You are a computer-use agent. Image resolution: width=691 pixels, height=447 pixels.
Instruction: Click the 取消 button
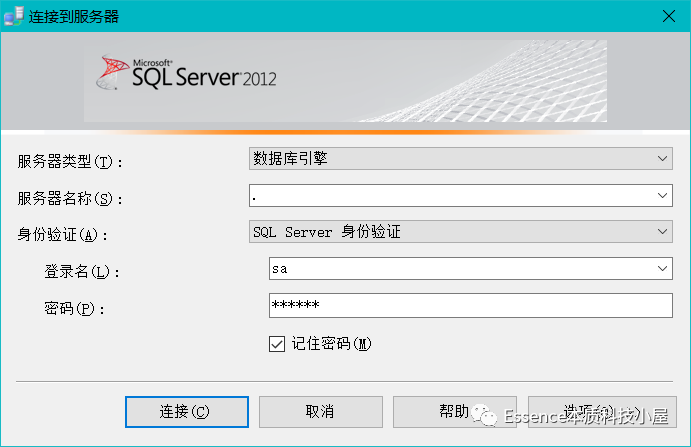[320, 411]
